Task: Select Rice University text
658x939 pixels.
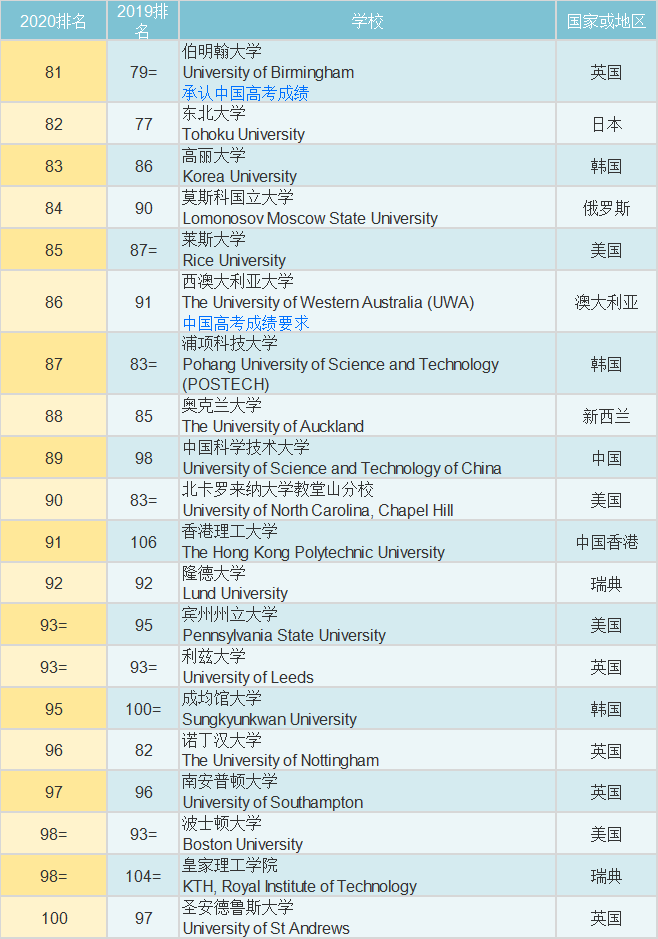Action: 234,260
